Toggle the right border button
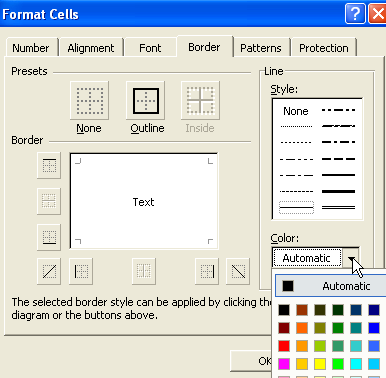 tap(207, 271)
